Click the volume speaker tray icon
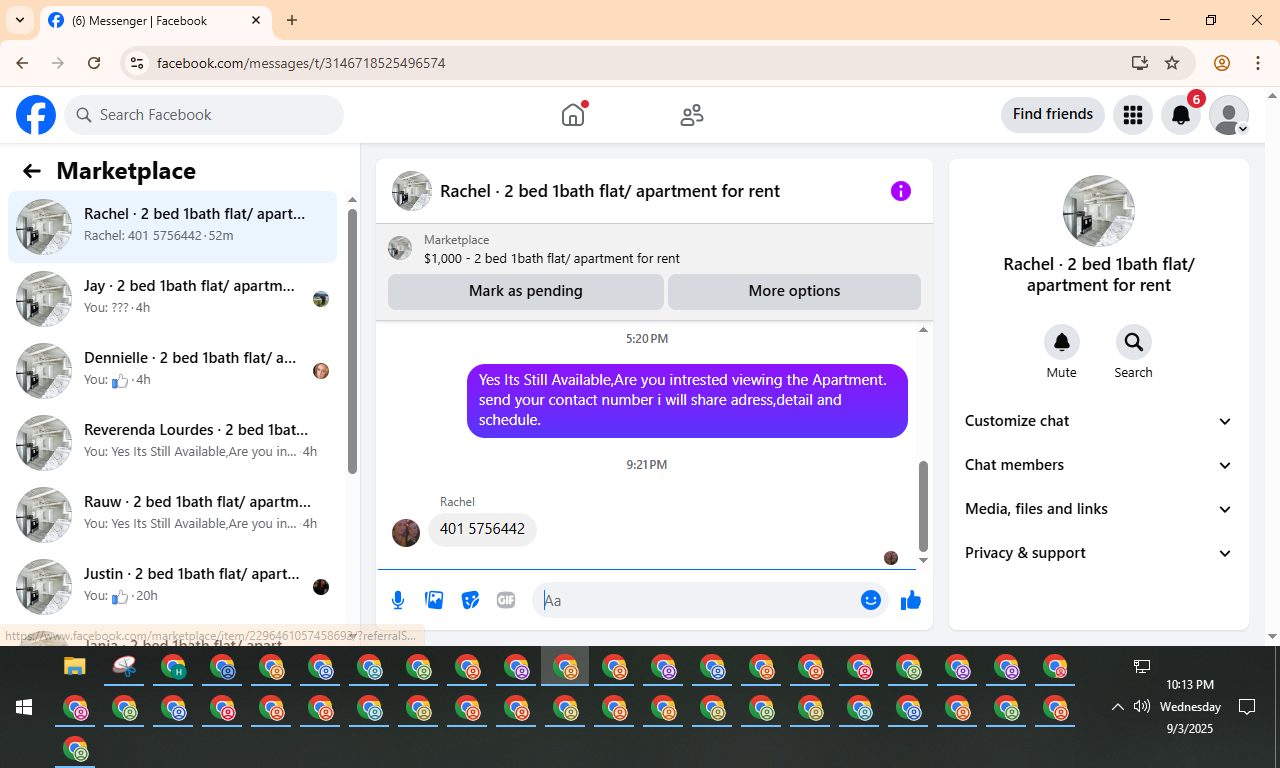1280x768 pixels. point(1142,707)
